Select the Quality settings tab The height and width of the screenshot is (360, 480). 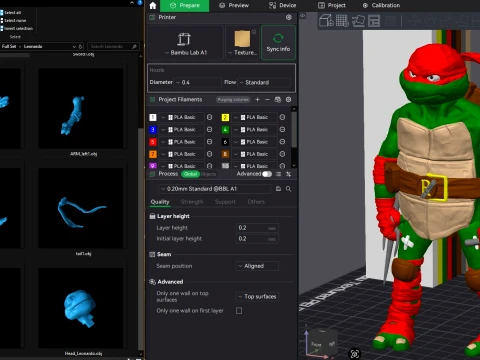(x=160, y=202)
